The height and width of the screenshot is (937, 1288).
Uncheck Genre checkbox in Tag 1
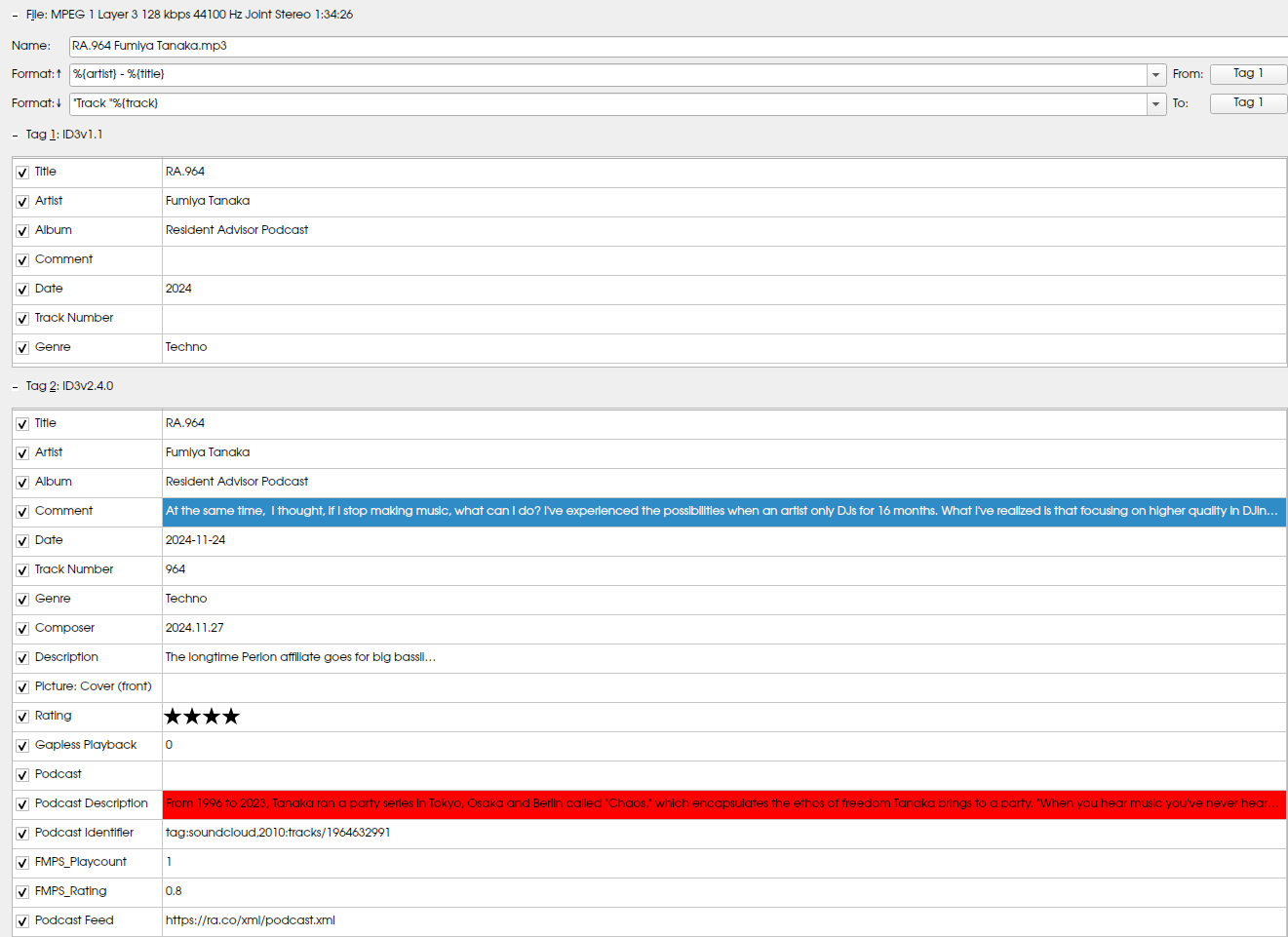tap(22, 348)
